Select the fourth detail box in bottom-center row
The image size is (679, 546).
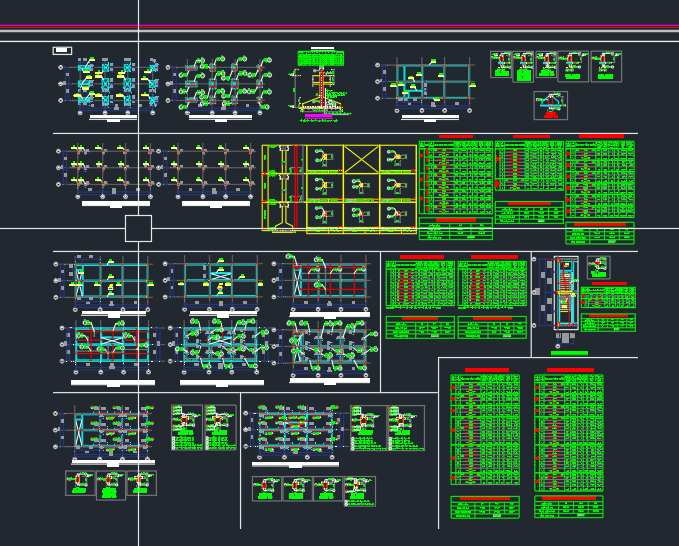pos(360,491)
